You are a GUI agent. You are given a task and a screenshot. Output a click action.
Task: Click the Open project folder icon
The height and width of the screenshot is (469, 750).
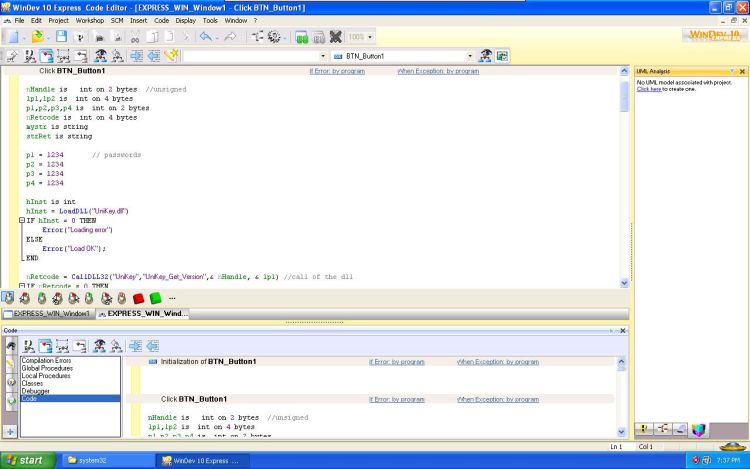tap(37, 37)
